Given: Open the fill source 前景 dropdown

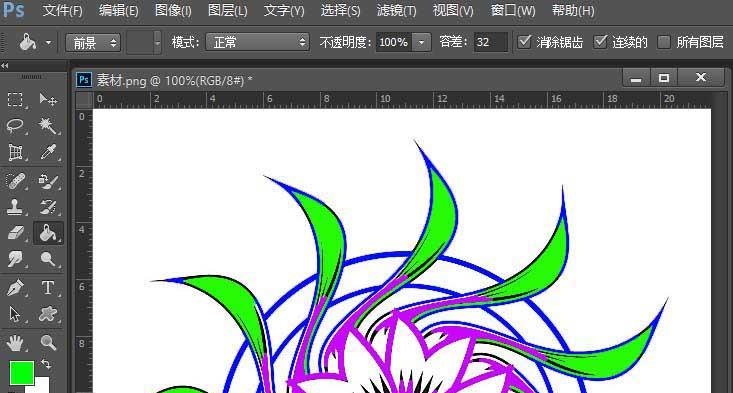Looking at the screenshot, I should [93, 43].
